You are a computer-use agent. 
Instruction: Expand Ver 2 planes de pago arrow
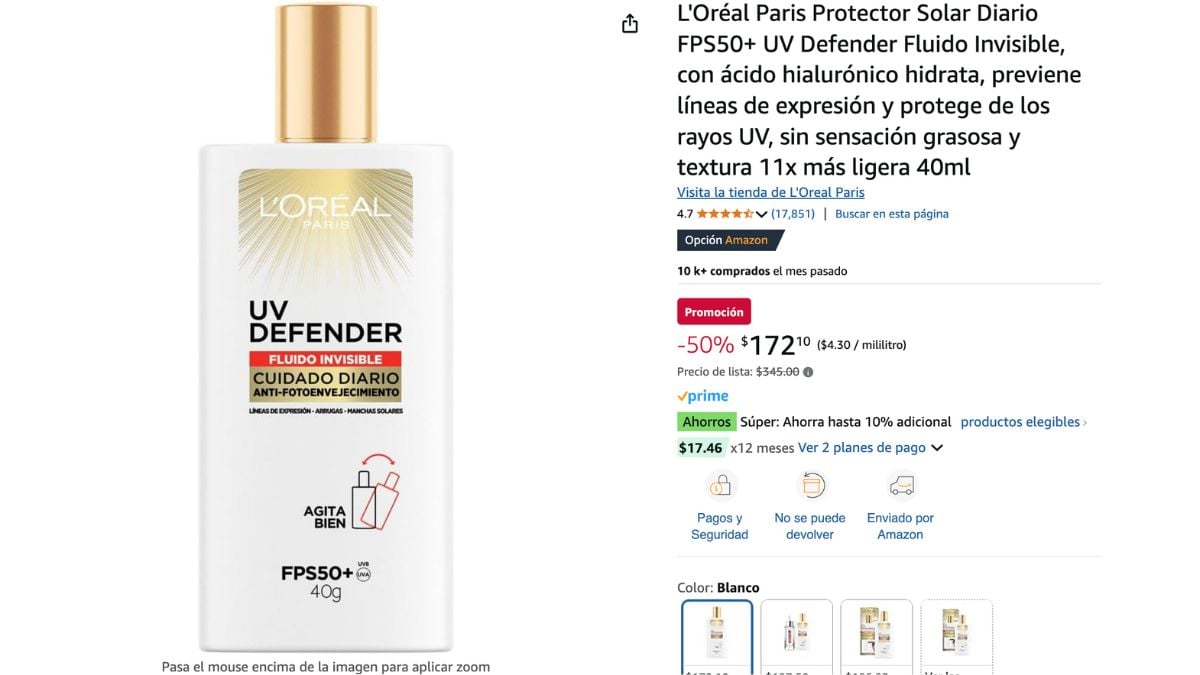click(937, 448)
